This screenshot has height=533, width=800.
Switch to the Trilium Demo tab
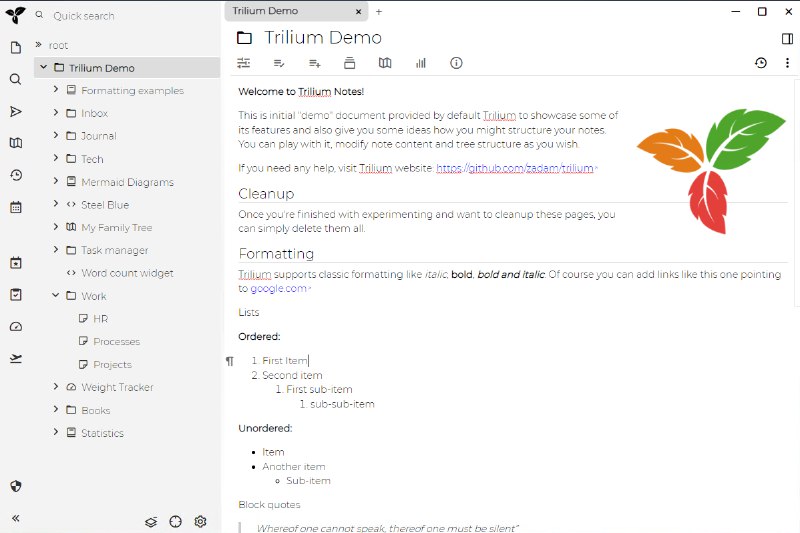tap(296, 11)
